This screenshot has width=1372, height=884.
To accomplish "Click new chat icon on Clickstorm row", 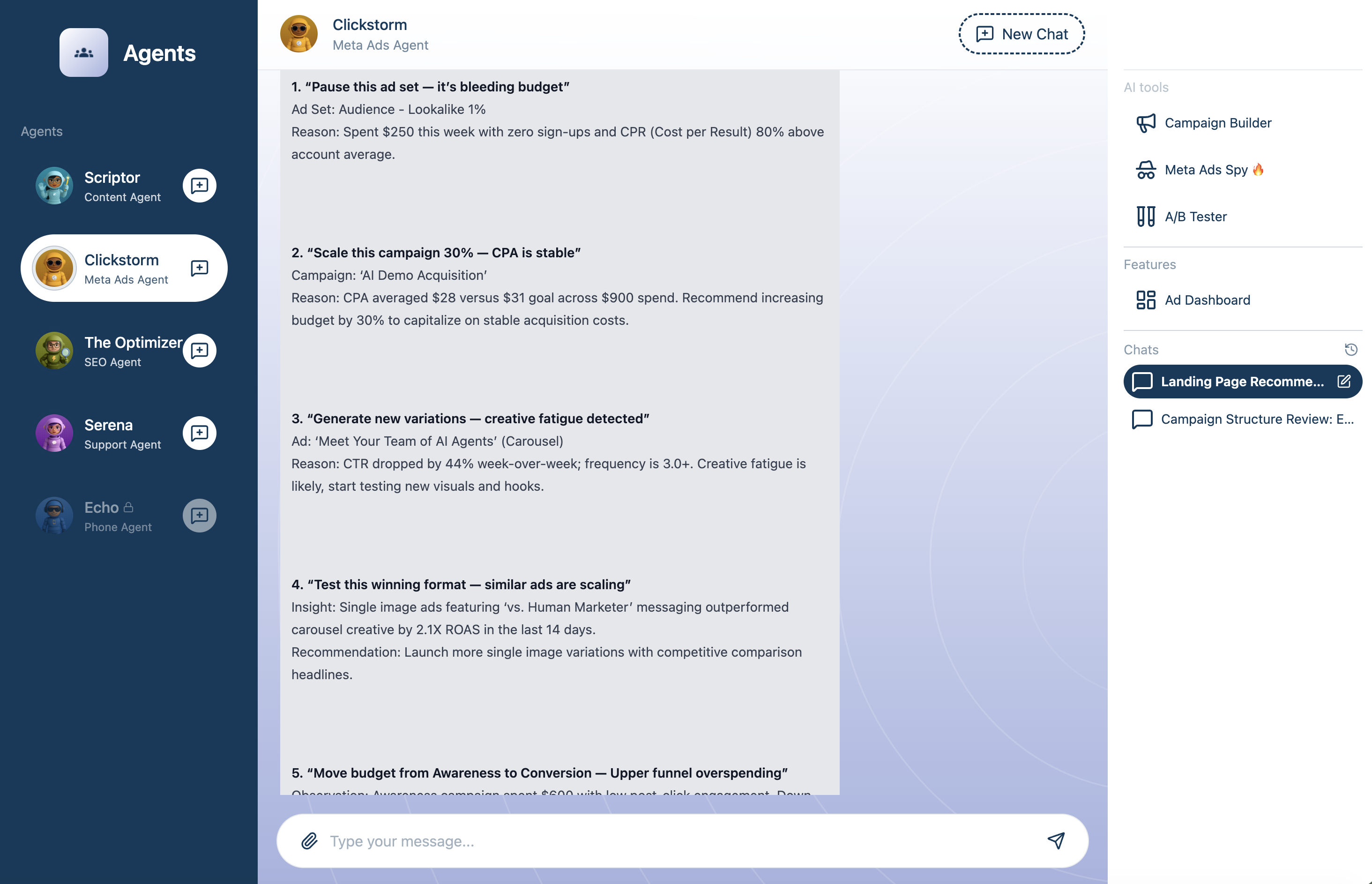I will (x=199, y=268).
